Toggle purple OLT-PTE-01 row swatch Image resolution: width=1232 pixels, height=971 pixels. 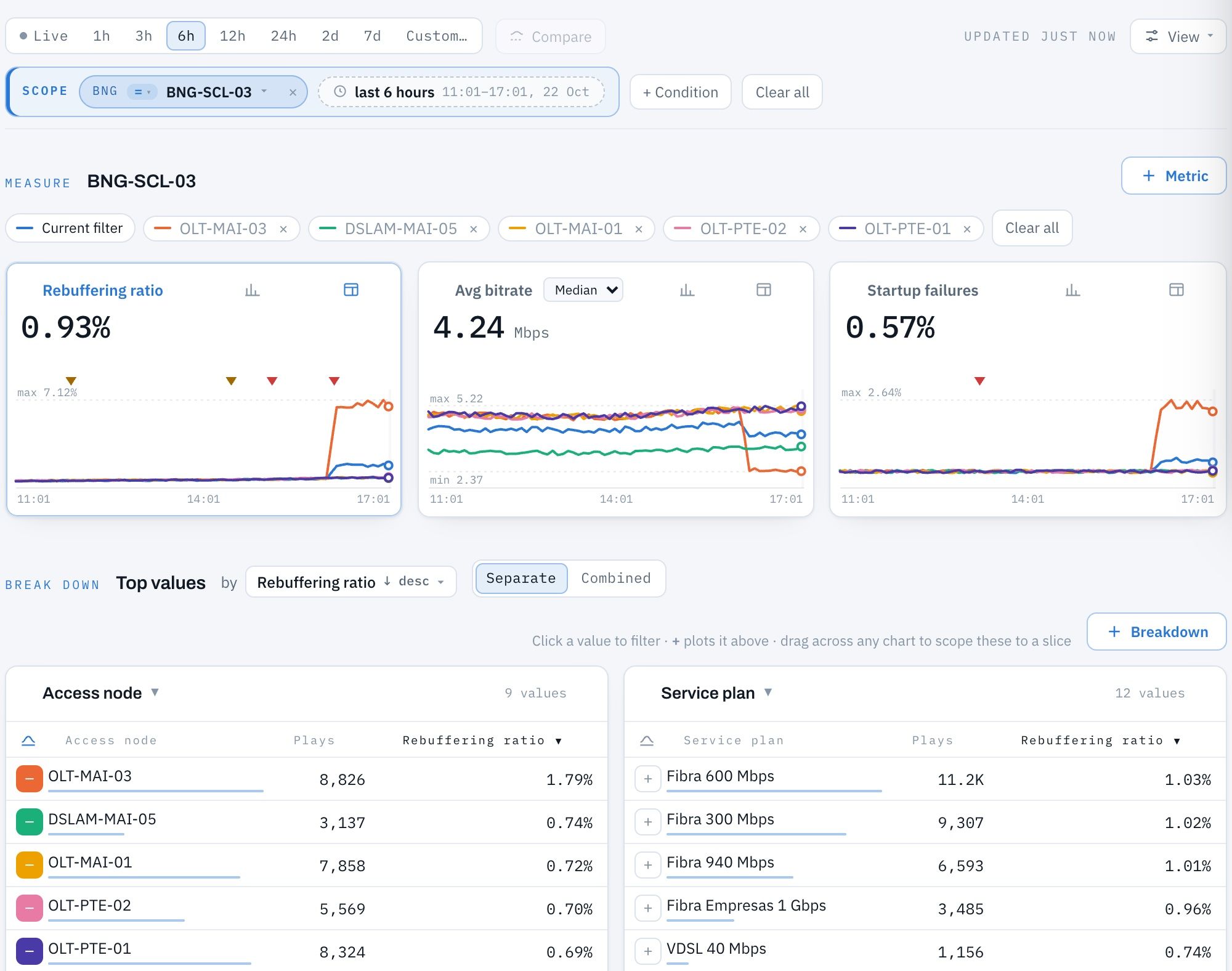30,952
